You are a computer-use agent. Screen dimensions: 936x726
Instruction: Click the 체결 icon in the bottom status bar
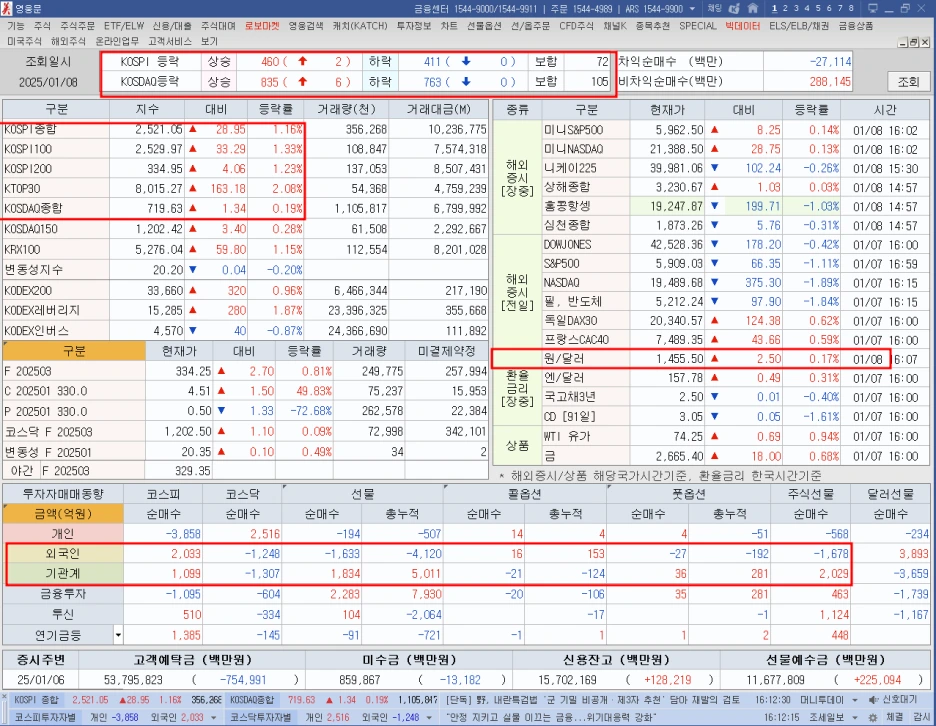(x=895, y=717)
